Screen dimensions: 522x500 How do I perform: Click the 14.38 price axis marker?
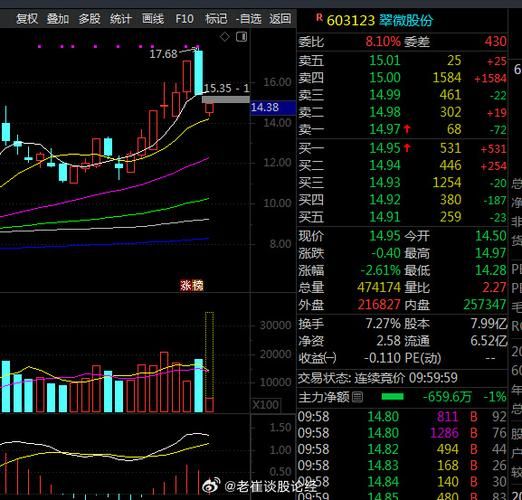click(273, 107)
